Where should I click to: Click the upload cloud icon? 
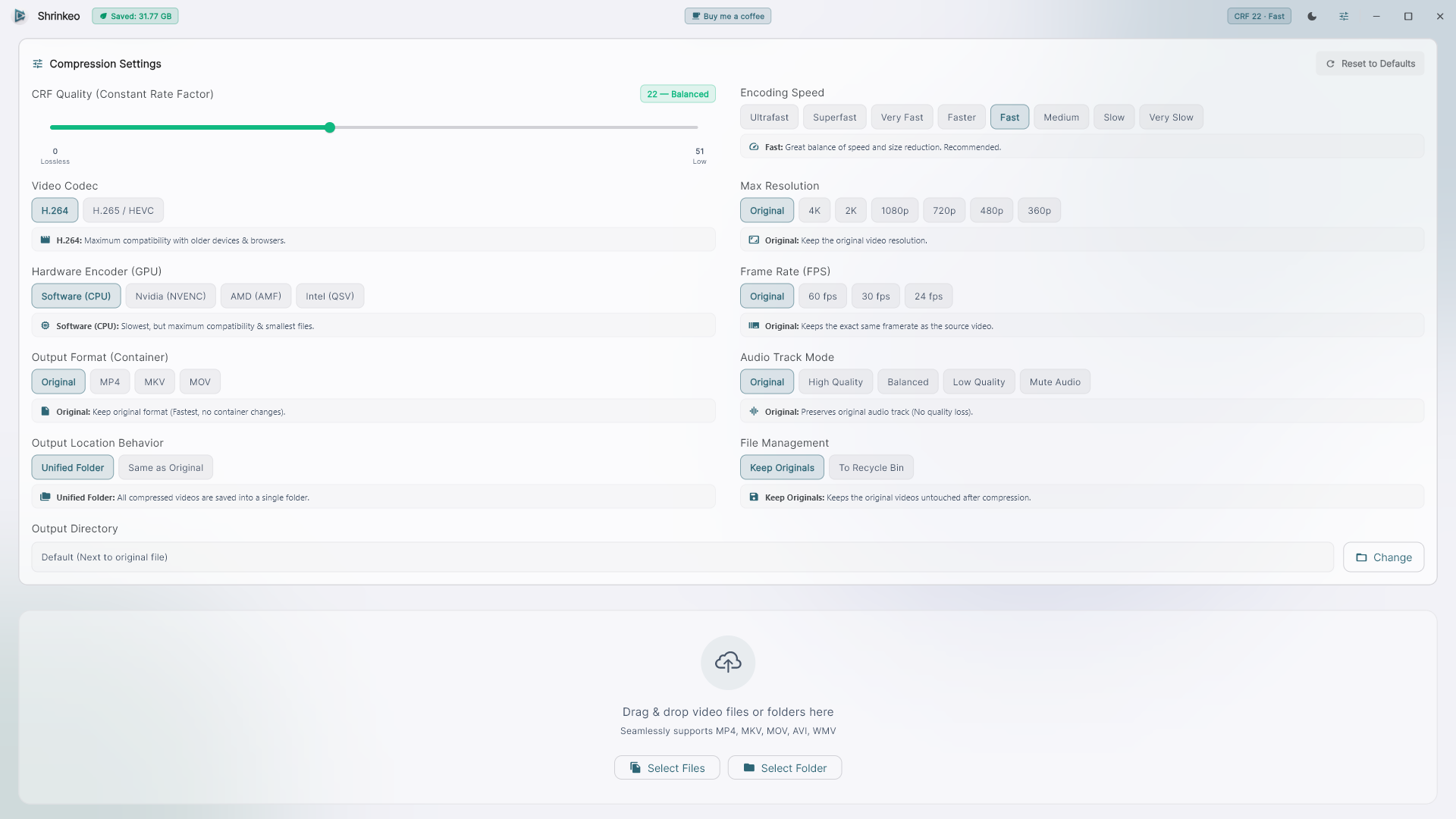tap(728, 663)
